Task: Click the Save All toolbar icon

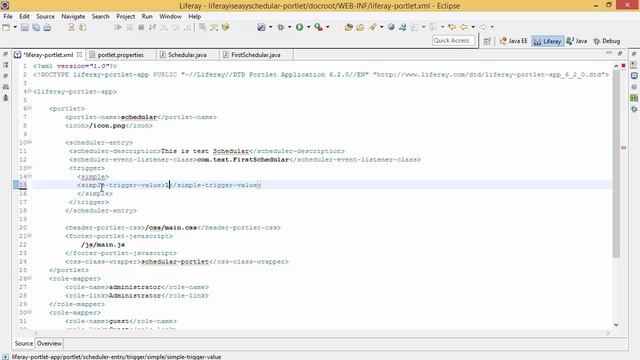Action: [36, 27]
